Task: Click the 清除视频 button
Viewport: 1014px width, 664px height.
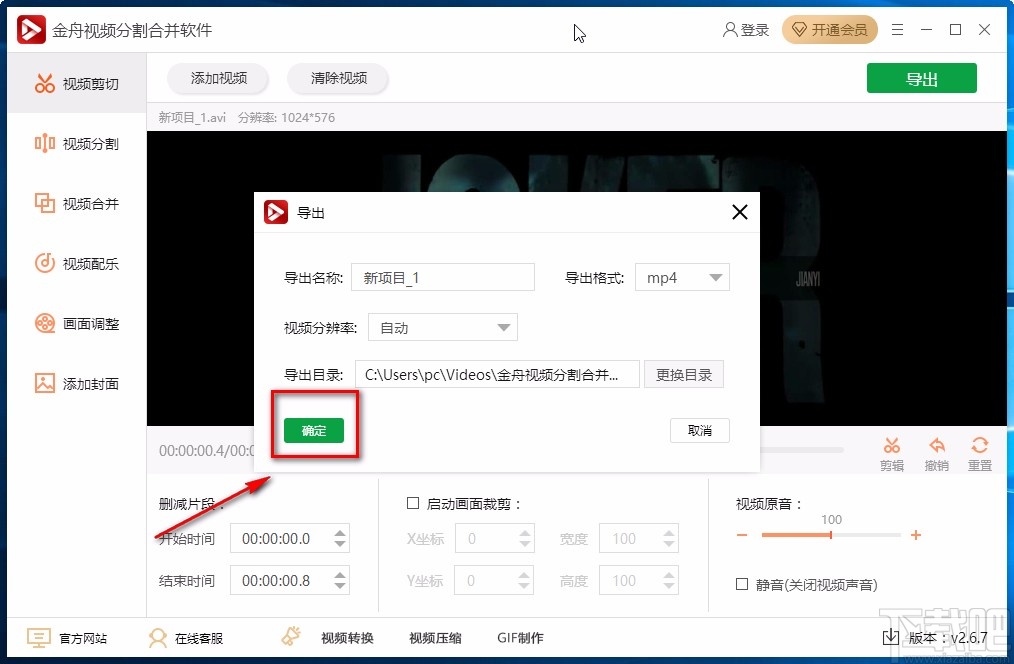Action: point(338,78)
